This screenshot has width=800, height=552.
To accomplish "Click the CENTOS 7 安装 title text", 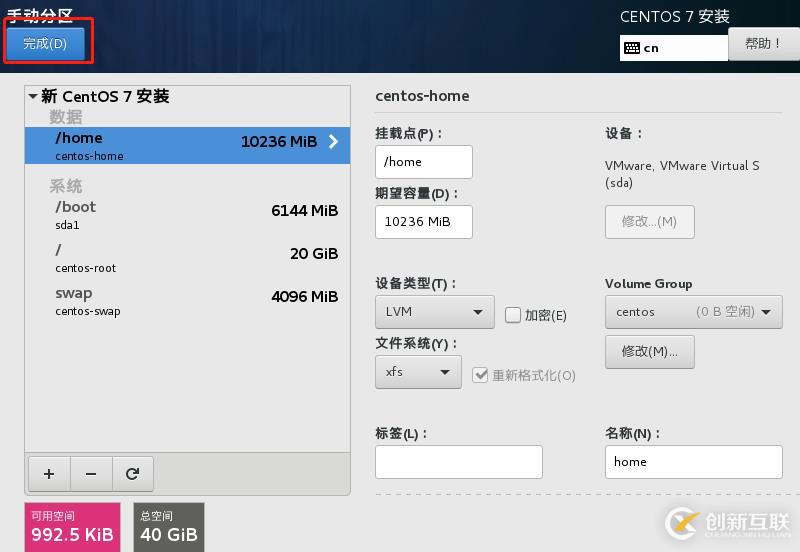I will (x=674, y=17).
